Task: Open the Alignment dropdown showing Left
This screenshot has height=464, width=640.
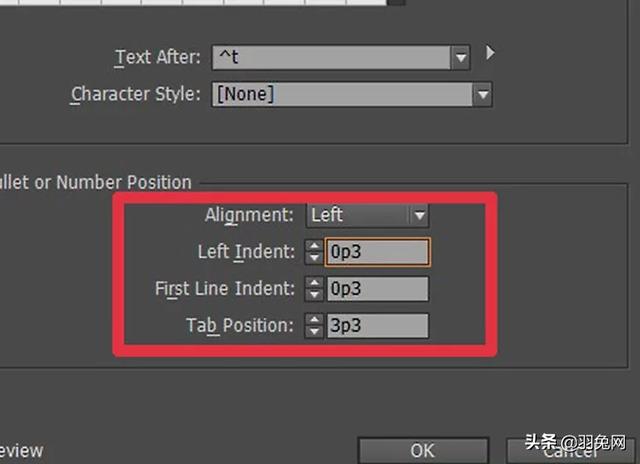Action: click(x=420, y=215)
